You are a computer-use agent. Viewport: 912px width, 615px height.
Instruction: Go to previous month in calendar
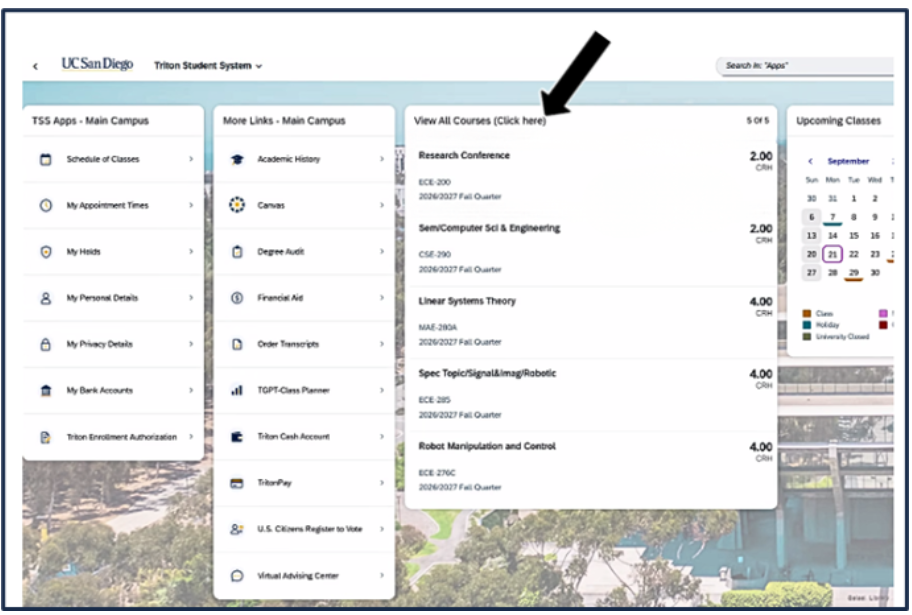[810, 161]
